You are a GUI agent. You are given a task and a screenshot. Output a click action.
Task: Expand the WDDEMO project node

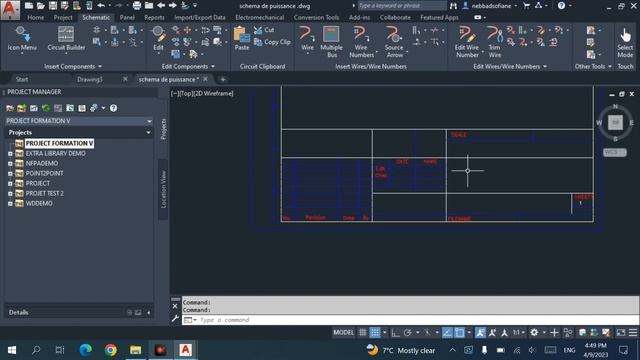(10, 204)
